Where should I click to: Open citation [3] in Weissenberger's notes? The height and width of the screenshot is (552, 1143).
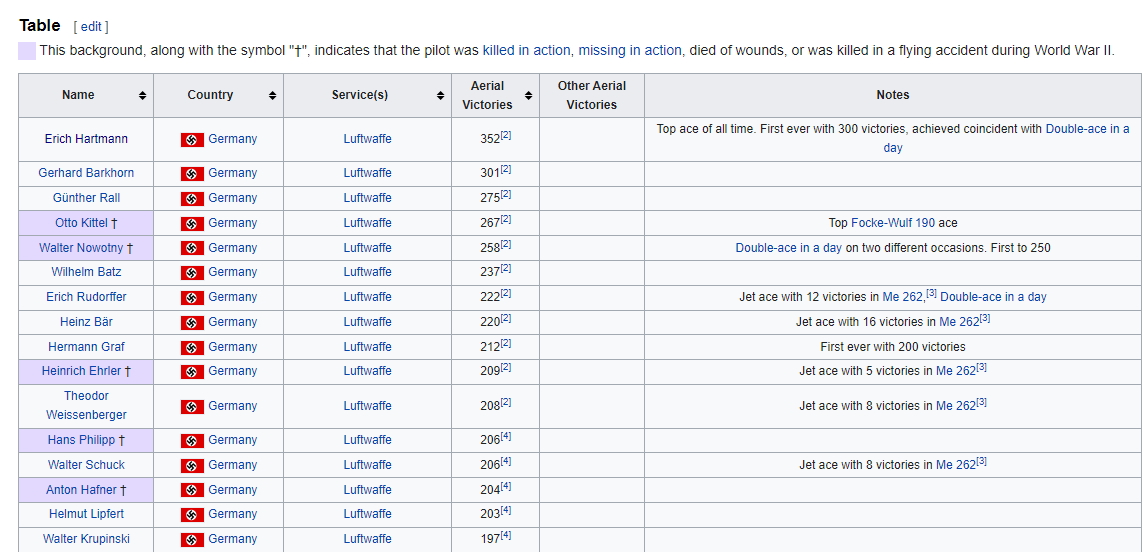pos(981,401)
